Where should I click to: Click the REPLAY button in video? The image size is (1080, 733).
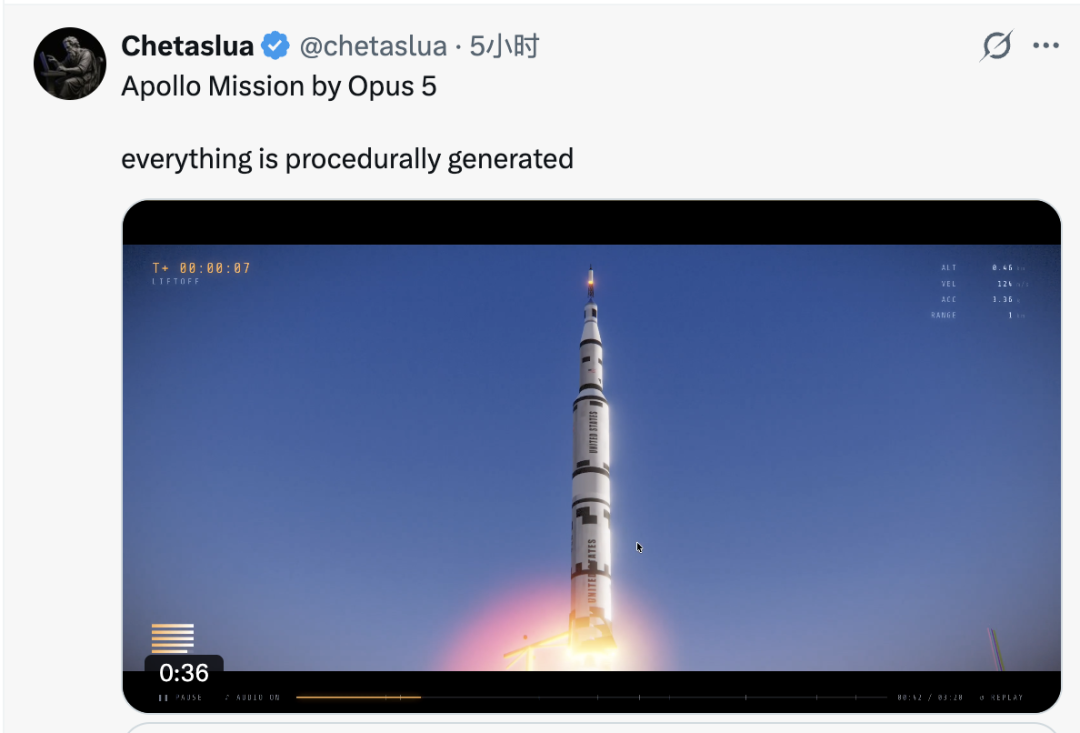(1001, 697)
